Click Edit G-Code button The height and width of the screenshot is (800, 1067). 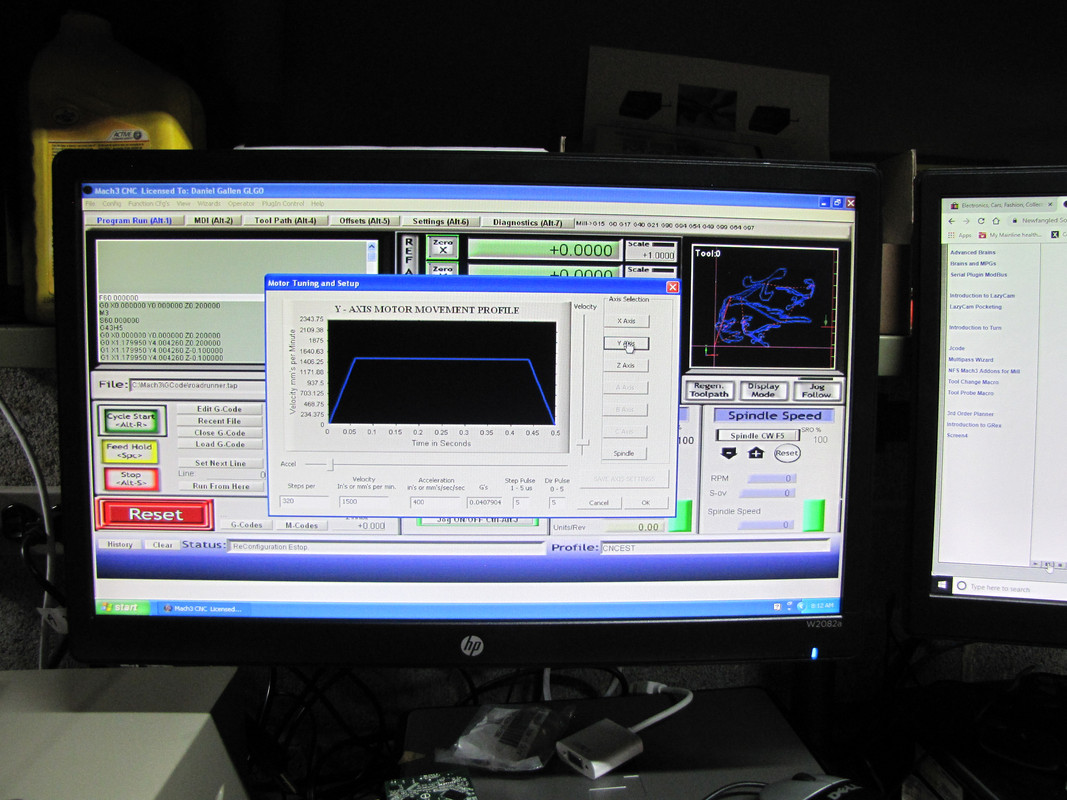tap(219, 409)
